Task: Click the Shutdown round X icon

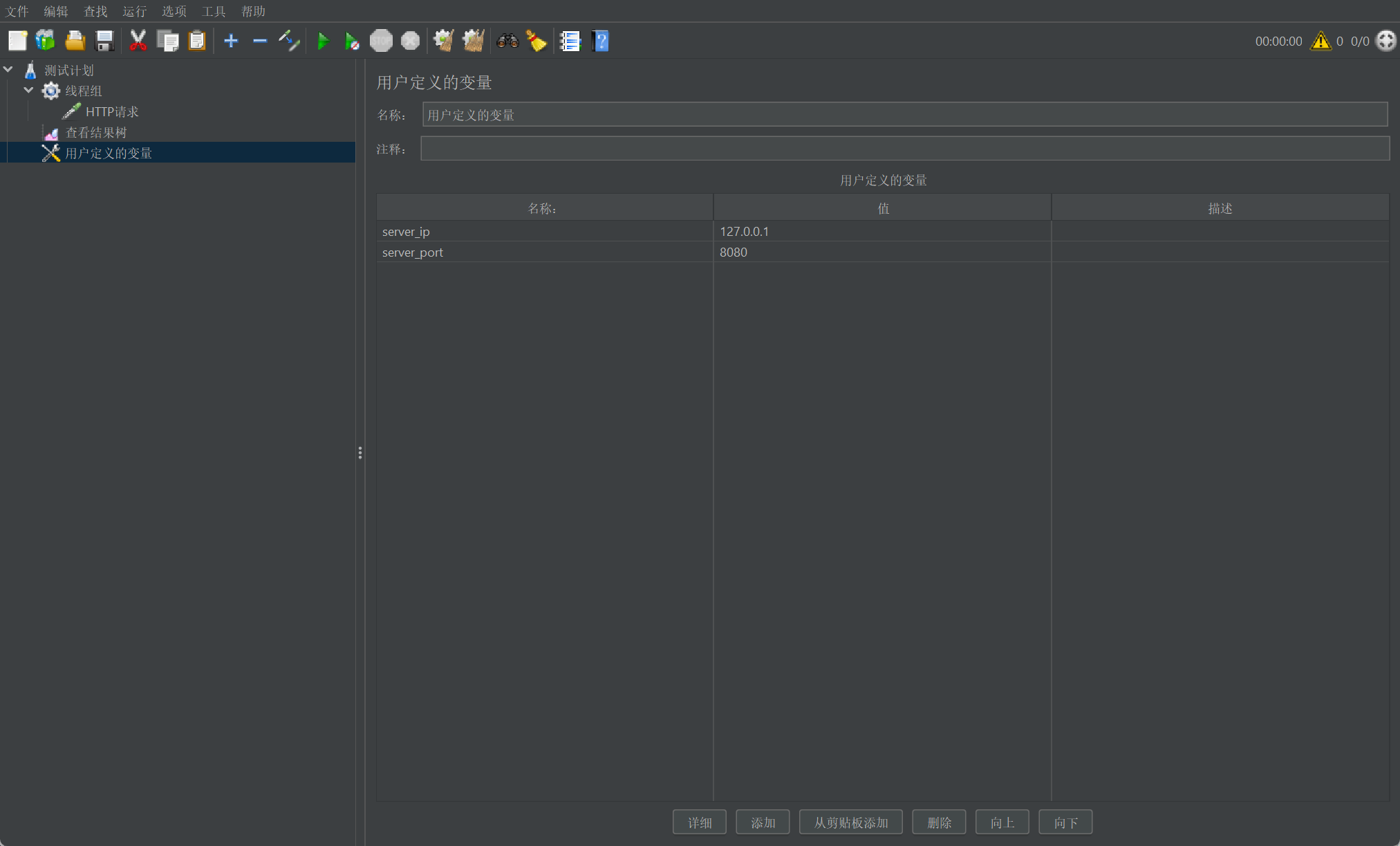Action: coord(410,41)
